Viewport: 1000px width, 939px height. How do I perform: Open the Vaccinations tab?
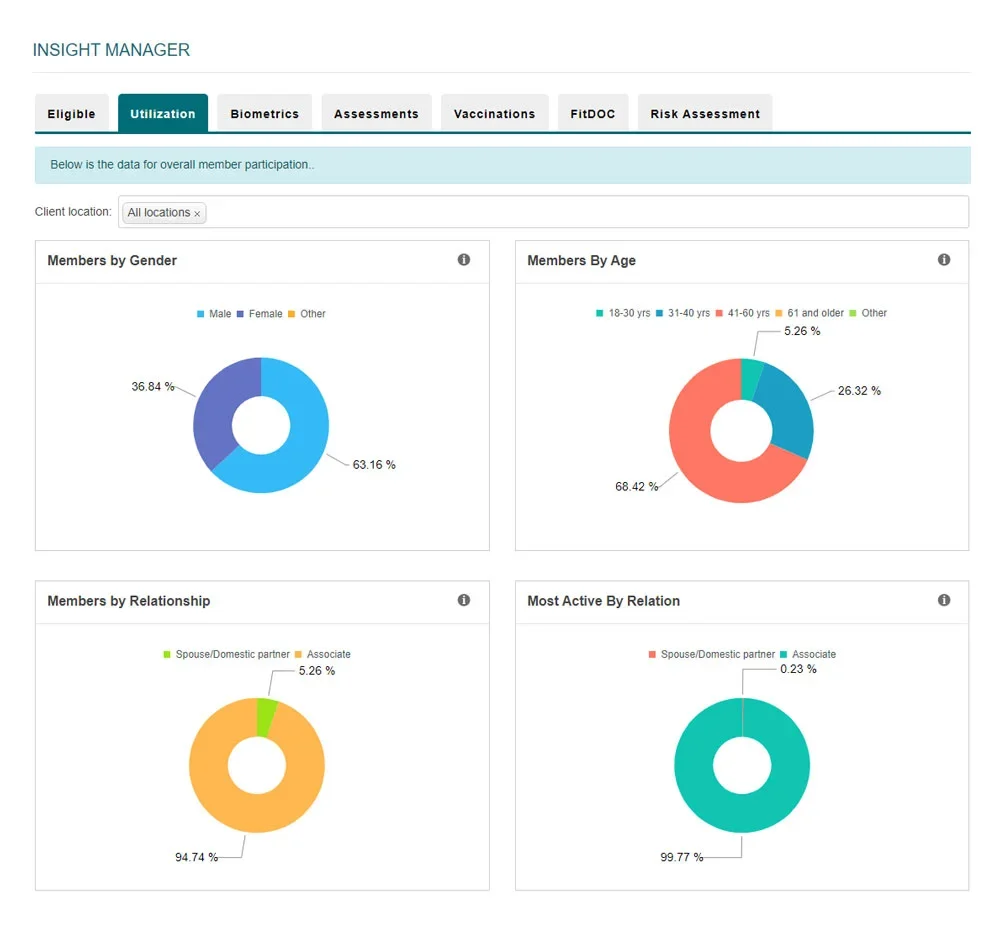click(x=494, y=113)
